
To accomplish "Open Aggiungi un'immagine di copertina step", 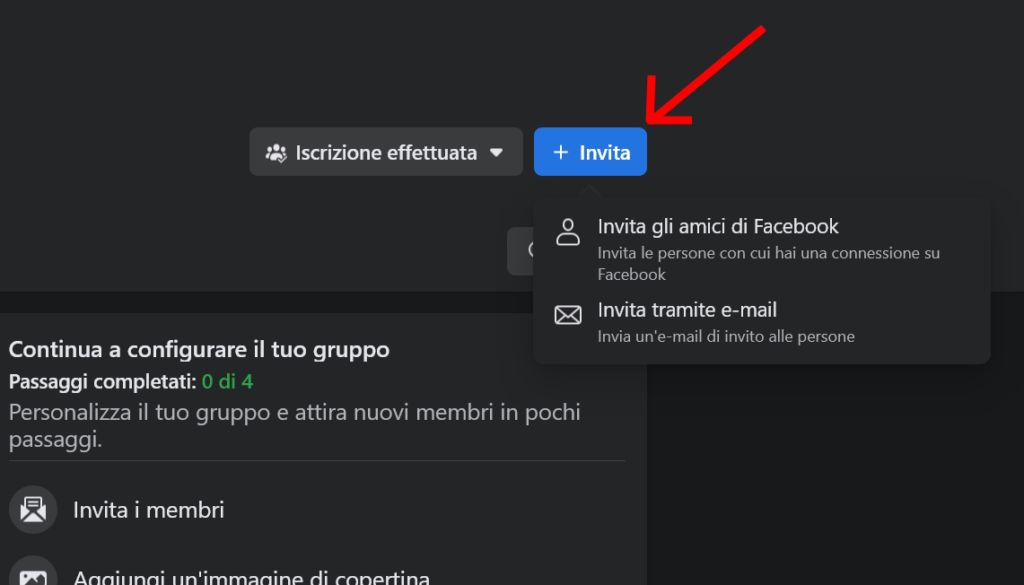I will click(317, 571).
